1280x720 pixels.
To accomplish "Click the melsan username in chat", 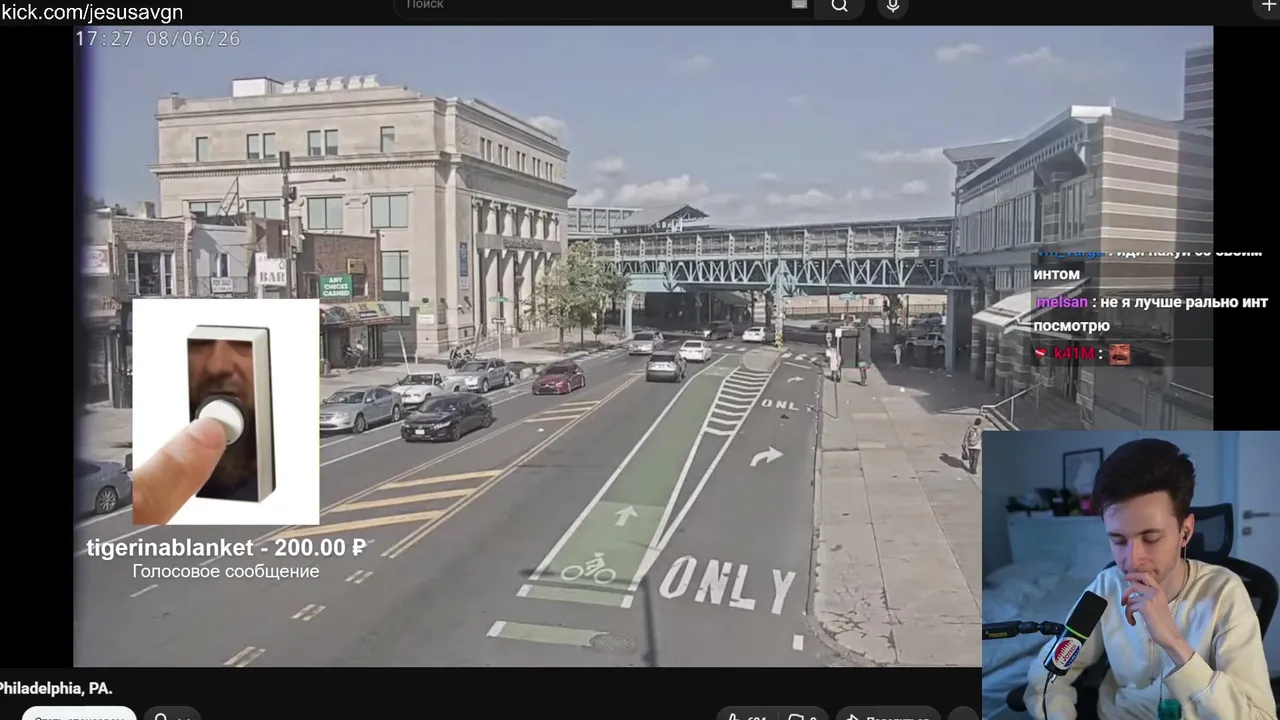I will [1061, 302].
